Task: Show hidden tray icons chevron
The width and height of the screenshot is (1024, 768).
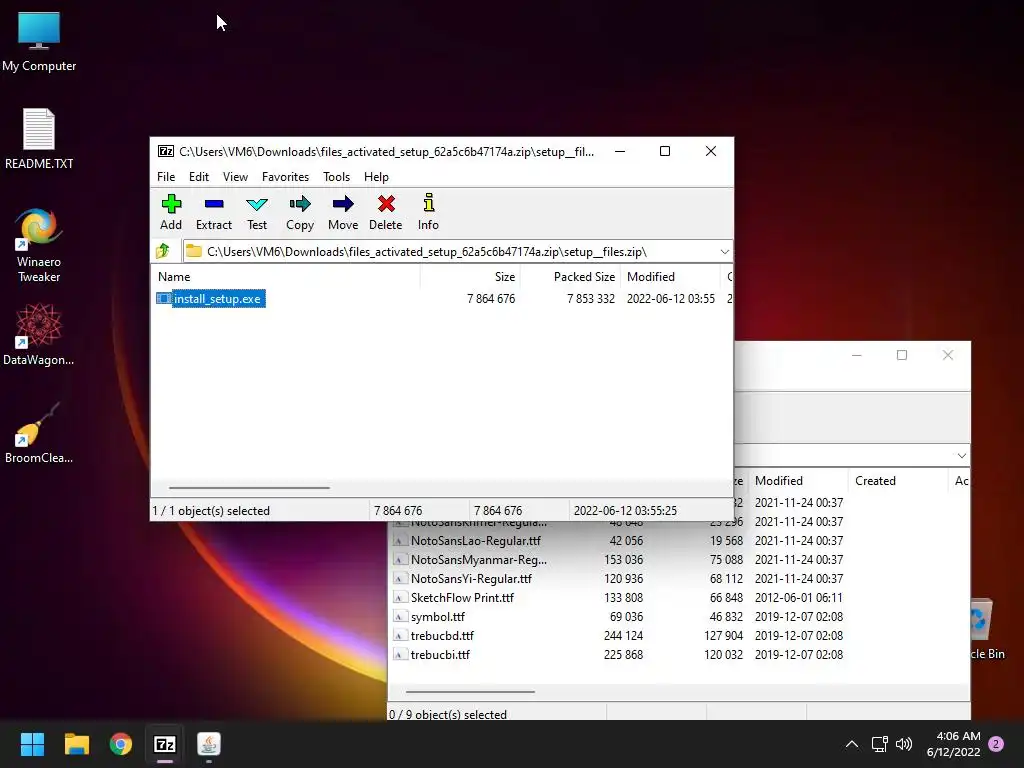Action: [x=852, y=744]
